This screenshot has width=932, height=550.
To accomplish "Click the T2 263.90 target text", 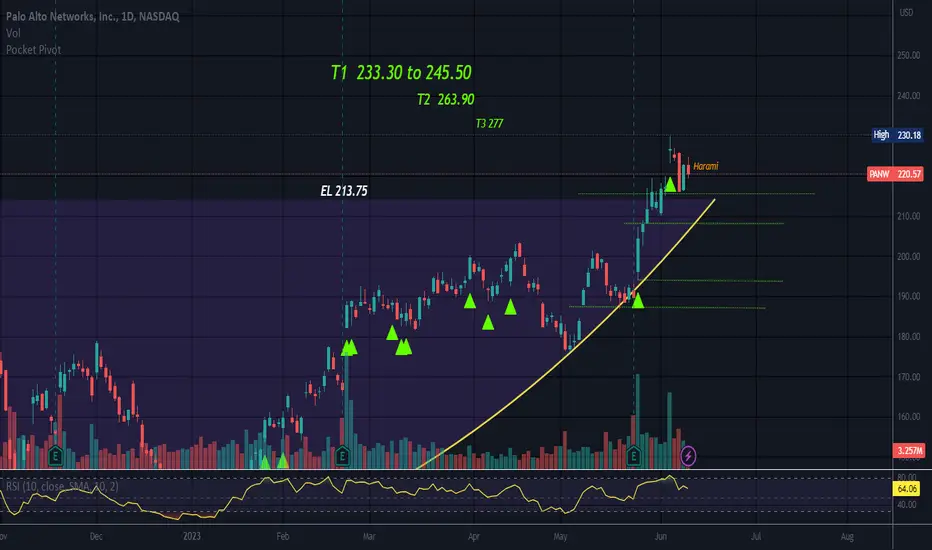I will coord(446,99).
